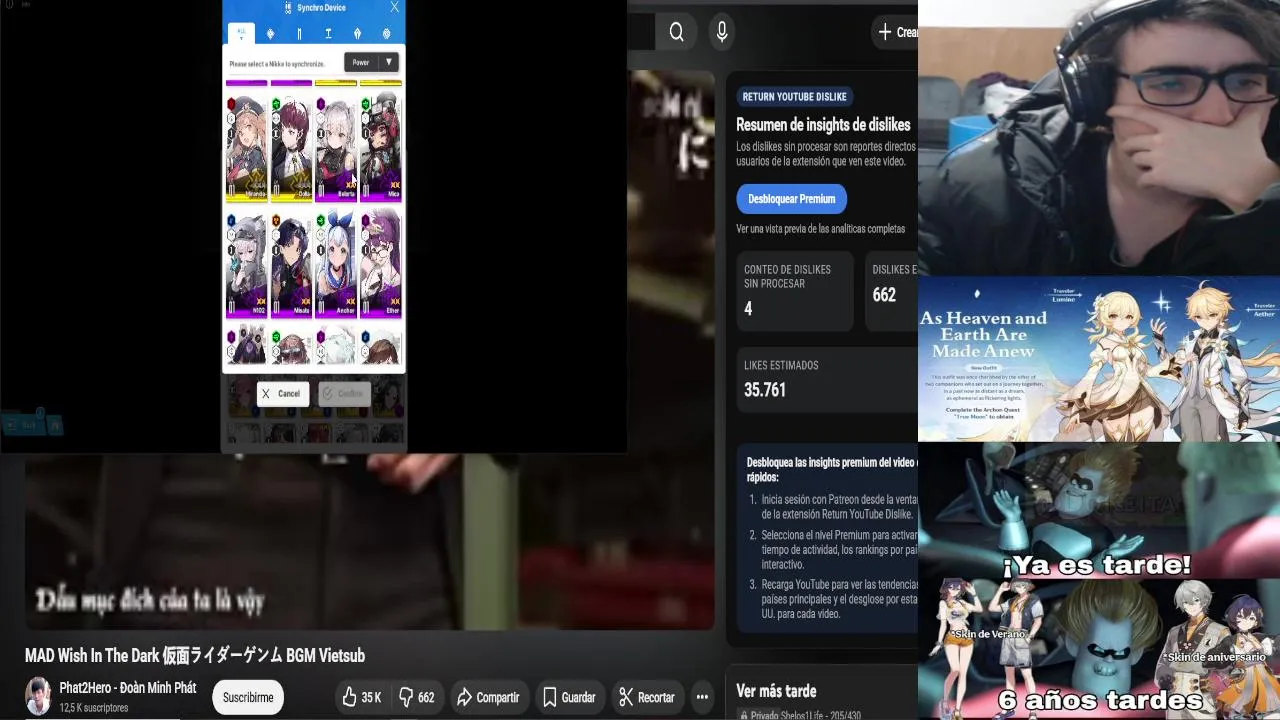Select the ALL filter tab in Synchro Device

(241, 33)
